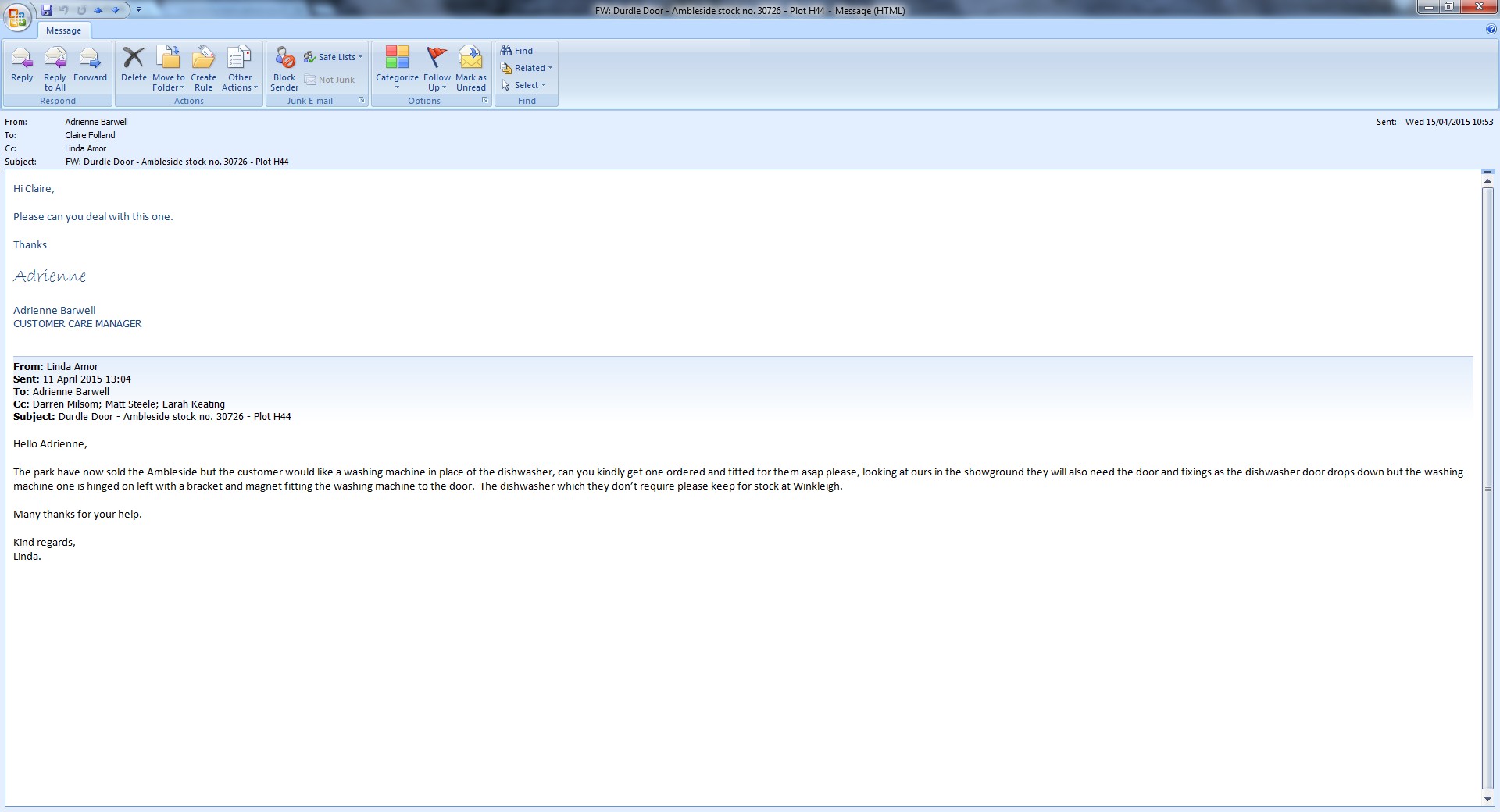Open the Related dropdown
The width and height of the screenshot is (1500, 812).
point(527,68)
